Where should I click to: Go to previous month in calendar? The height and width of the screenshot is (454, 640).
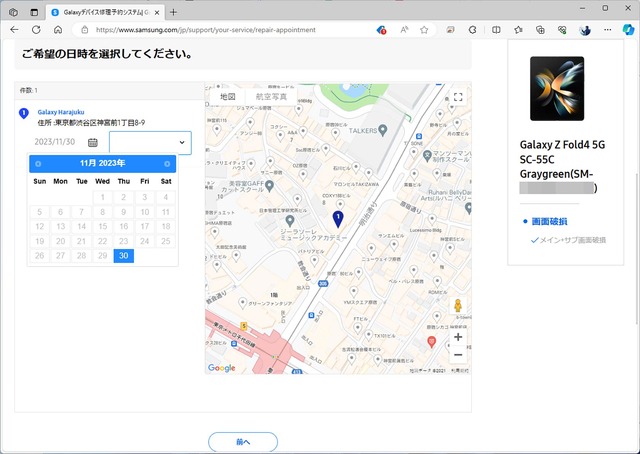(38, 164)
